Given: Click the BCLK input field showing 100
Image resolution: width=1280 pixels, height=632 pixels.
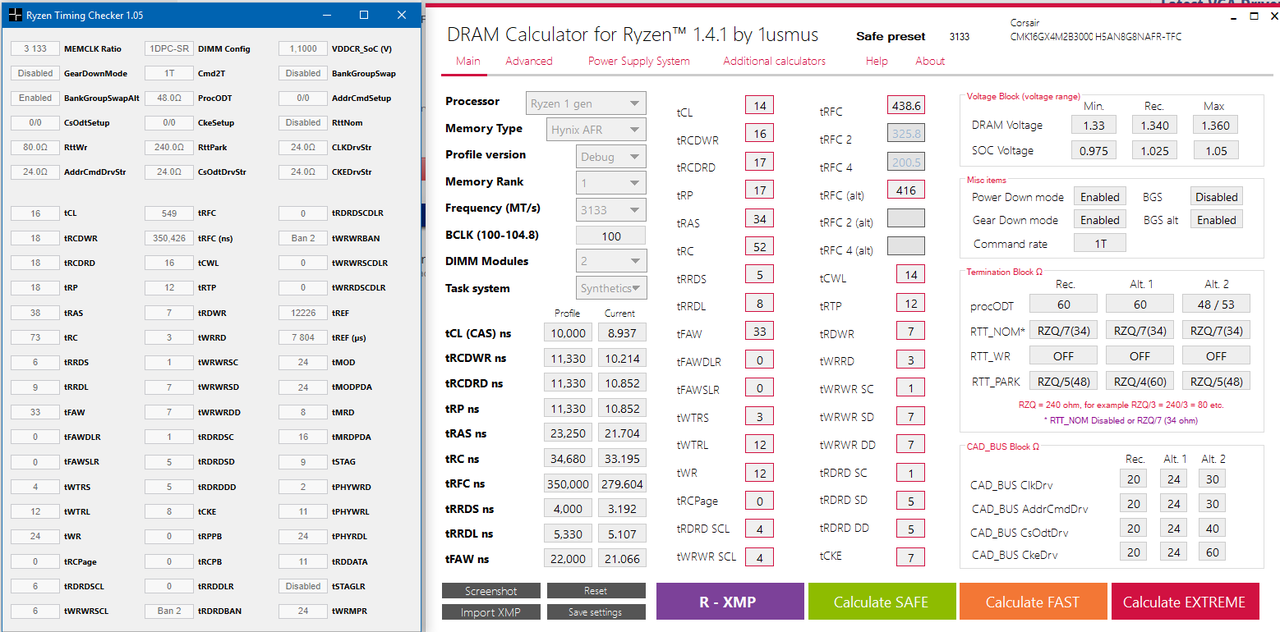Looking at the screenshot, I should coord(612,236).
